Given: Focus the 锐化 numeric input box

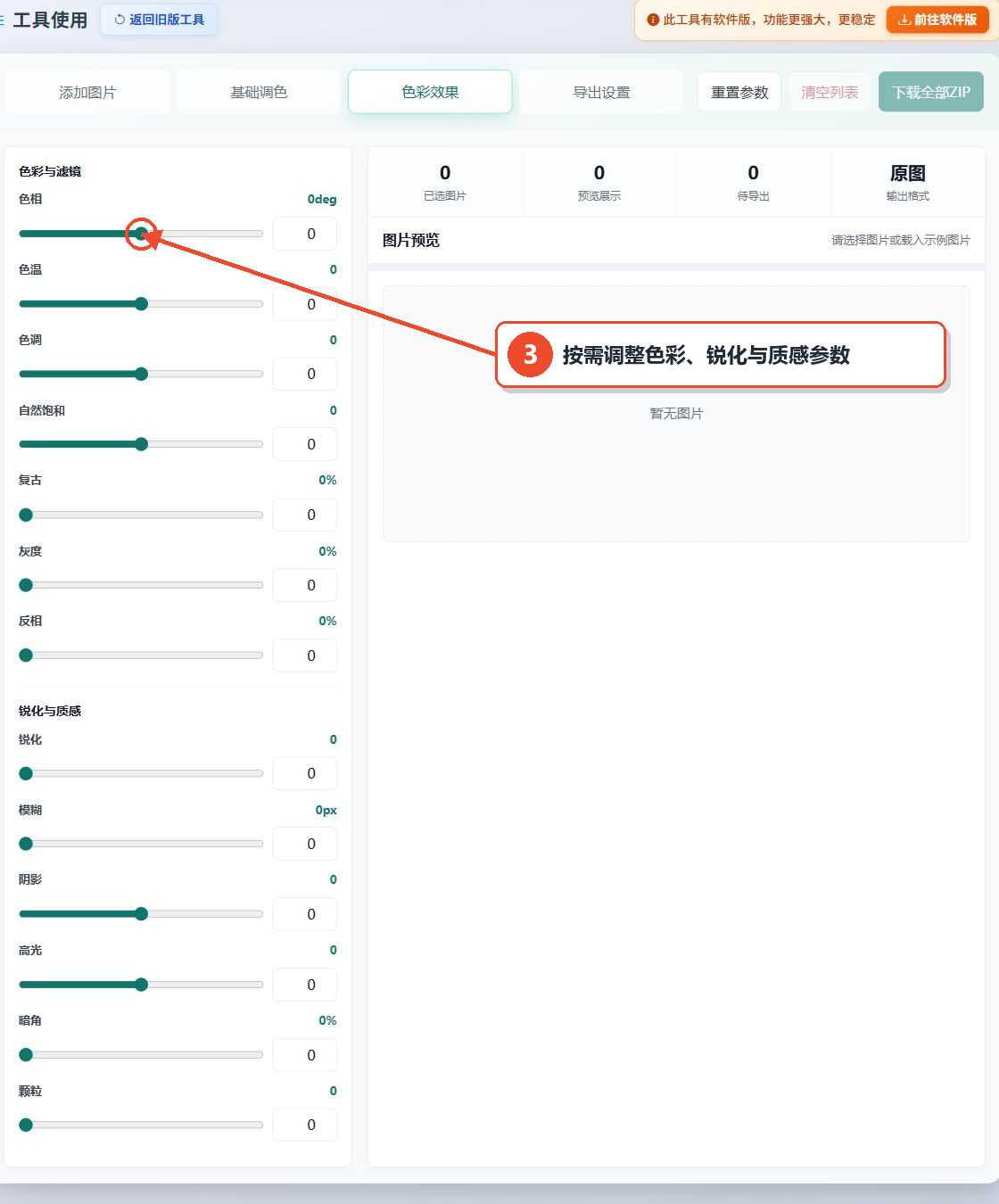Looking at the screenshot, I should click(x=305, y=773).
